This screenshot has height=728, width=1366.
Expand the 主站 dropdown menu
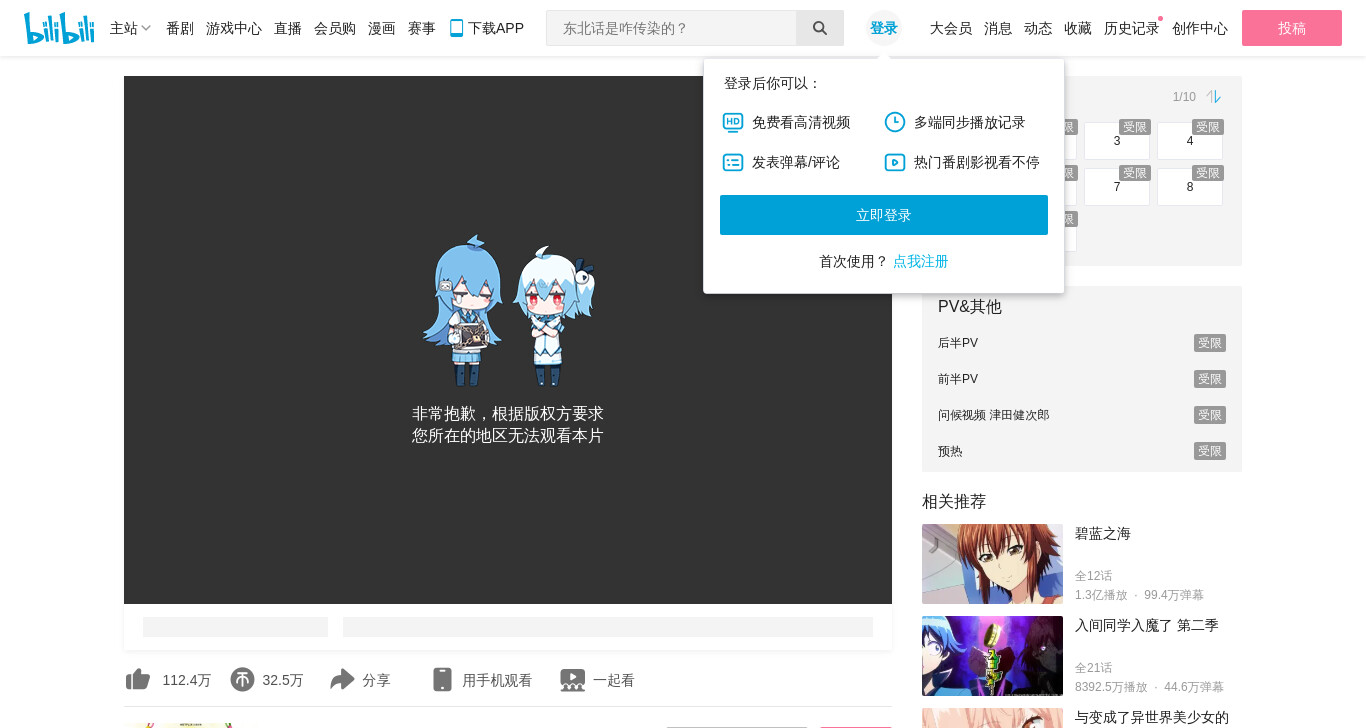coord(130,28)
